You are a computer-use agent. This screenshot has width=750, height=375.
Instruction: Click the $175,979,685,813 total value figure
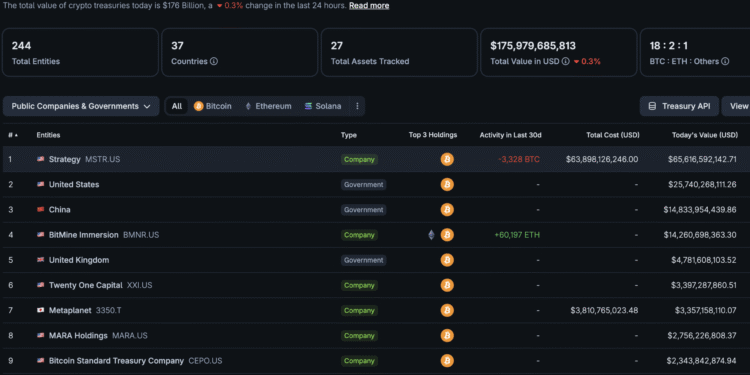tap(533, 46)
